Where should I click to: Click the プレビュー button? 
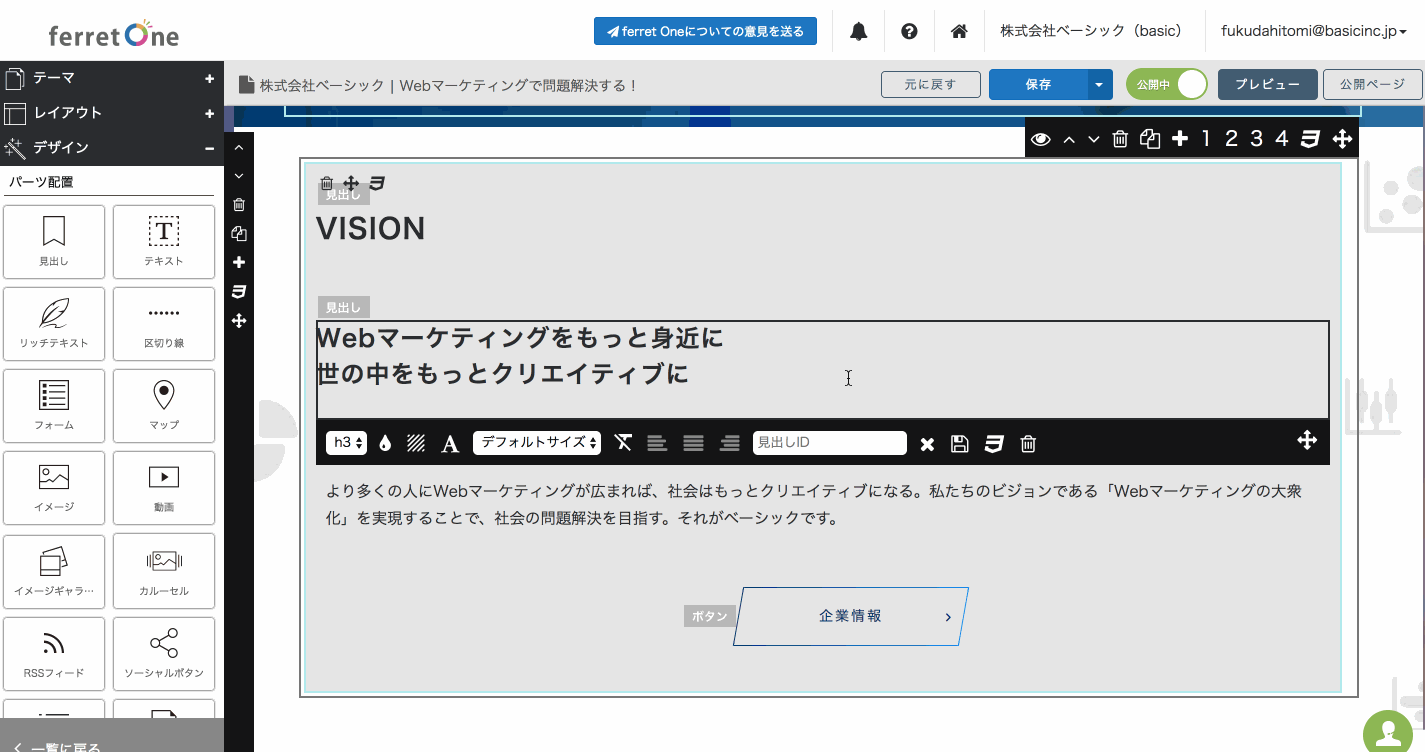[x=1267, y=85]
